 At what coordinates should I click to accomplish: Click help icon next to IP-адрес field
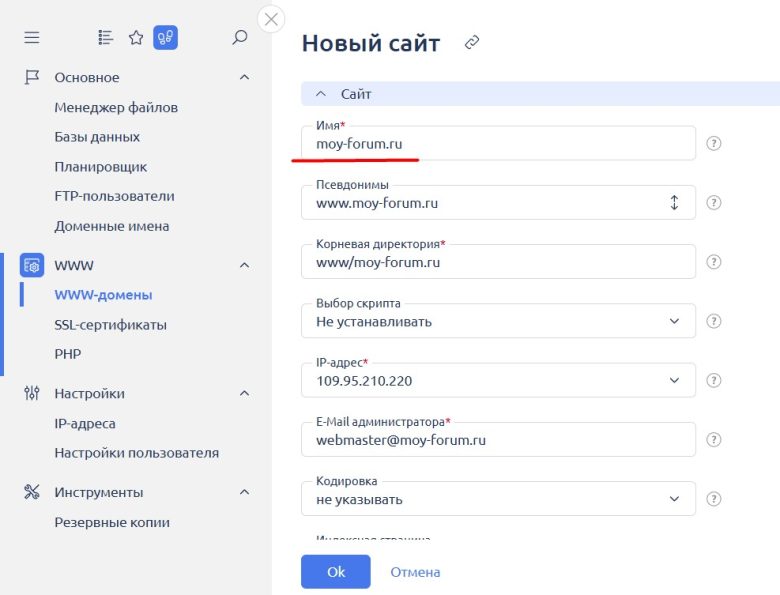pos(714,381)
